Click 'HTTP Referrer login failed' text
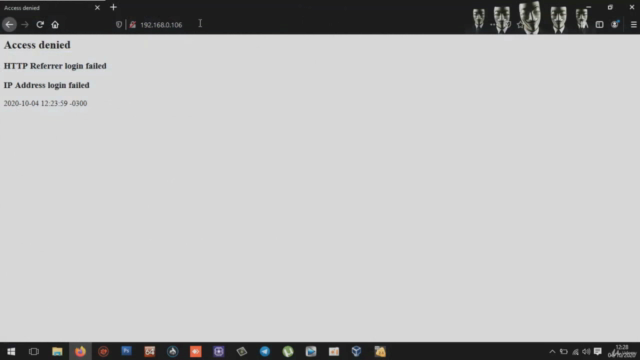This screenshot has height=360, width=640. tap(55, 66)
